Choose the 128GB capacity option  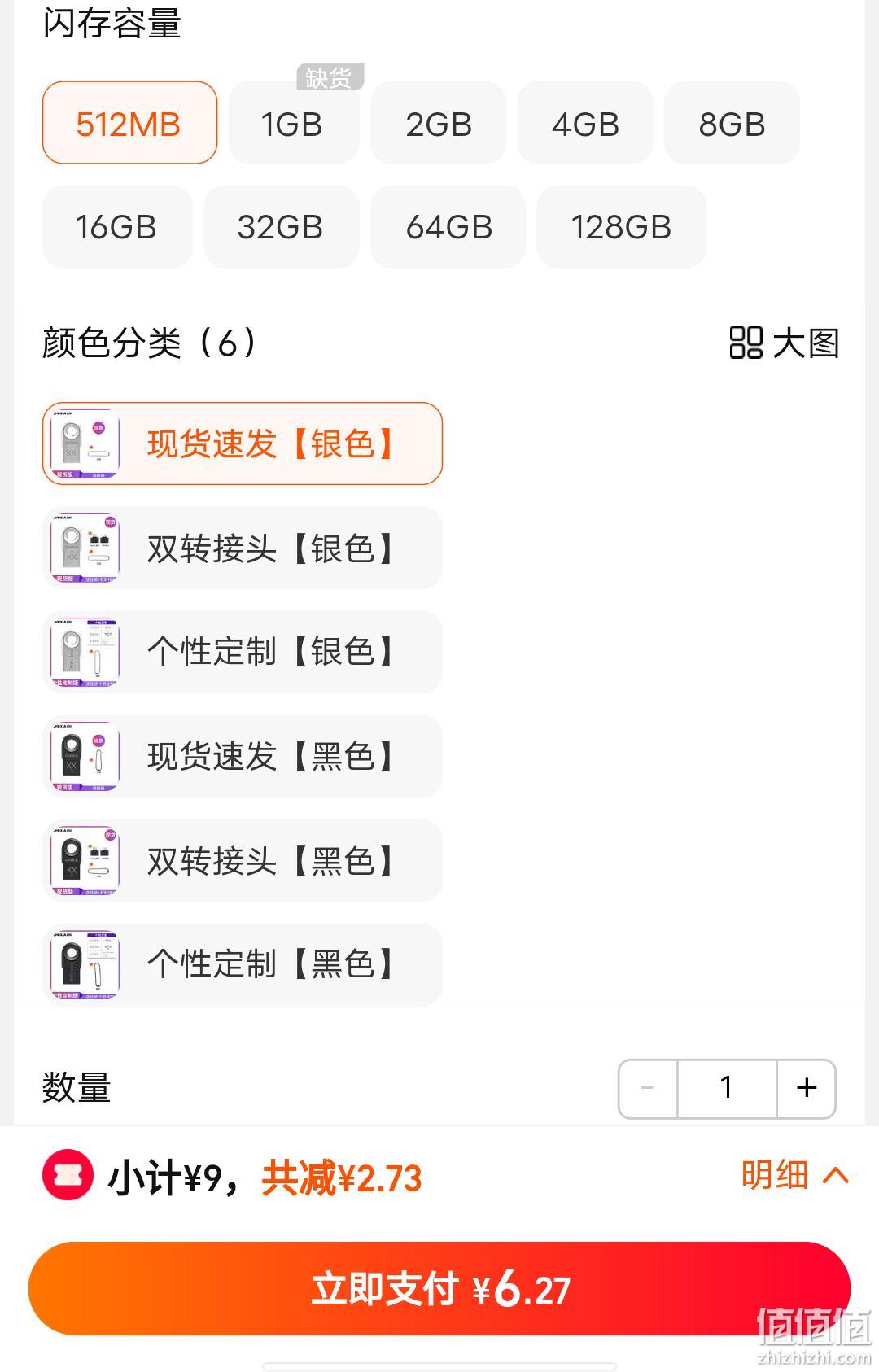[x=621, y=227]
